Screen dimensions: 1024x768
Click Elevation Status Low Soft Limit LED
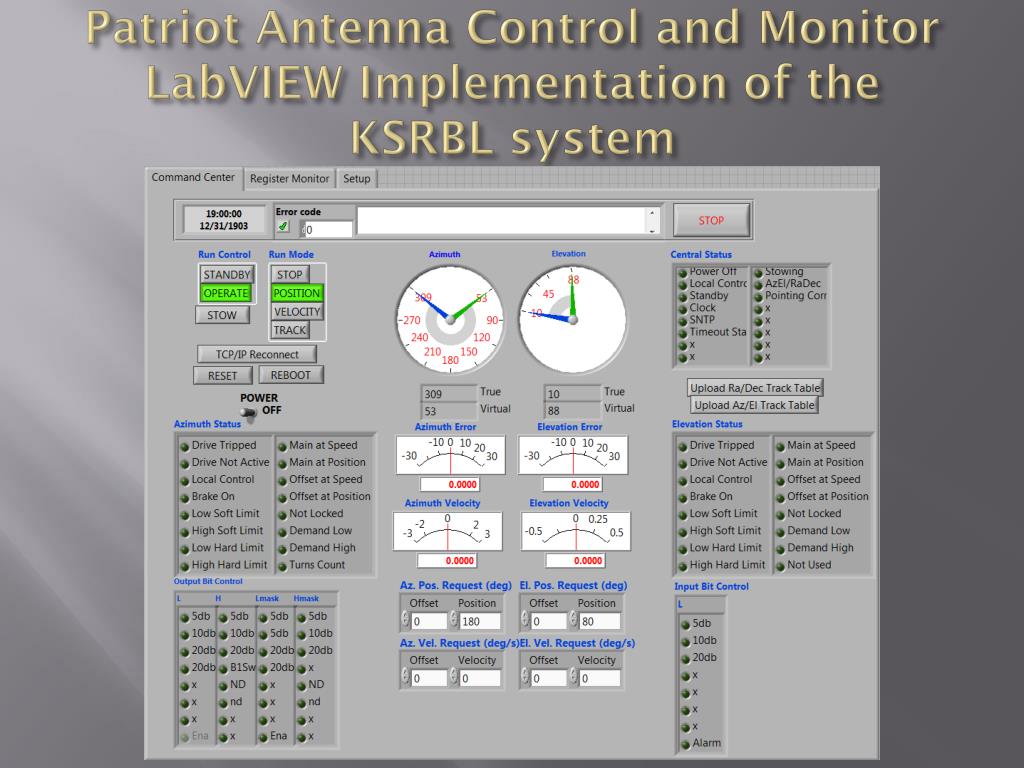(682, 515)
